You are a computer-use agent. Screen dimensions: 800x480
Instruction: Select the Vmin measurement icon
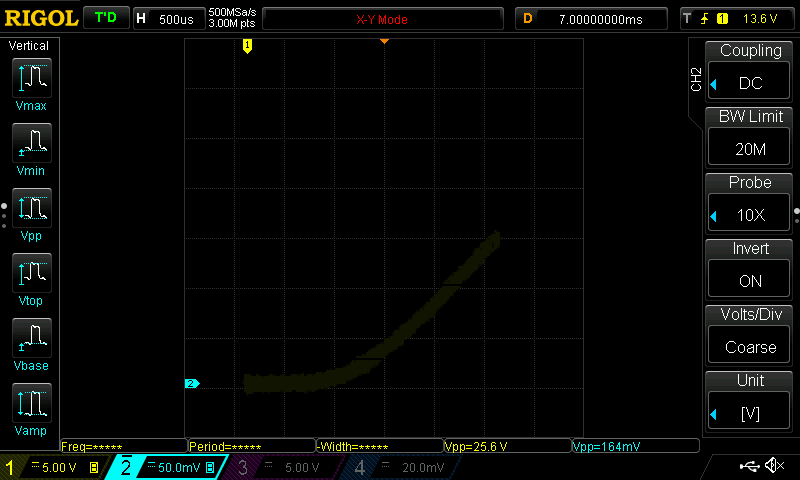[32, 143]
